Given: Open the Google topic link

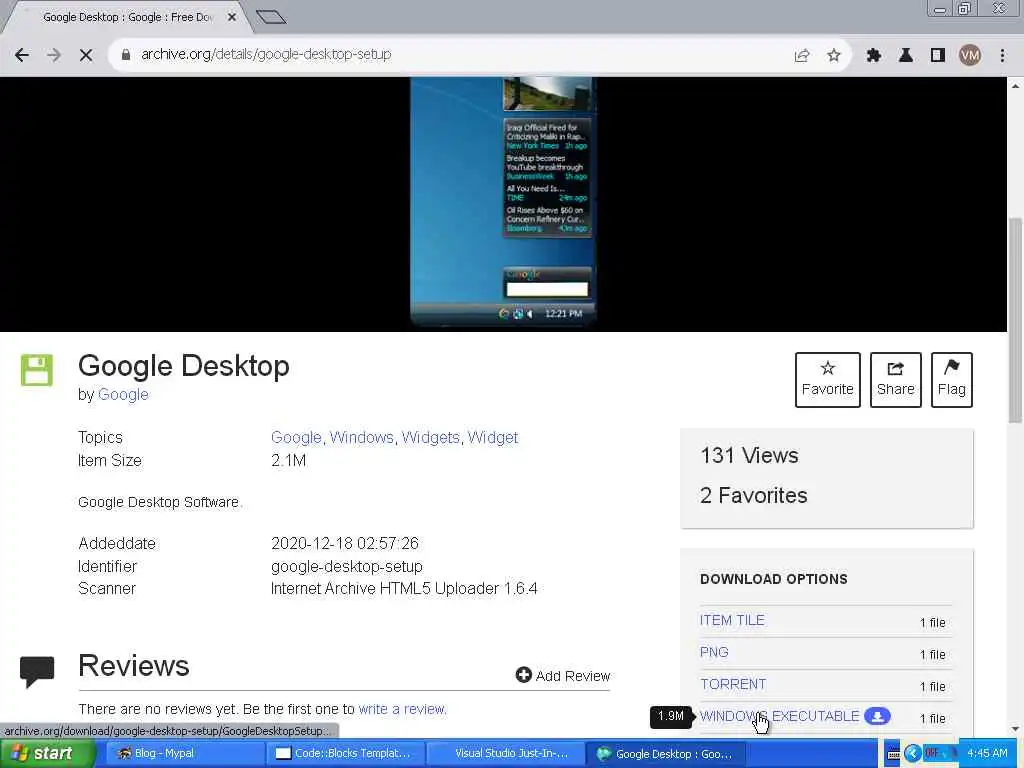Looking at the screenshot, I should (296, 438).
